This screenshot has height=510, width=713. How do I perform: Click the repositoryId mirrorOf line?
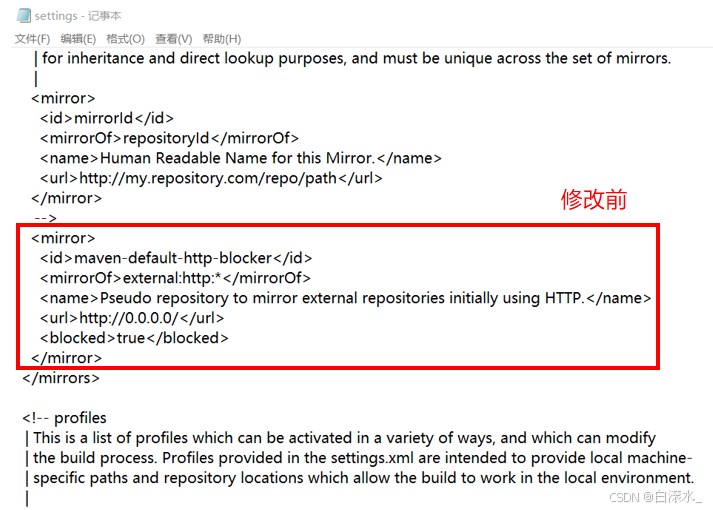coord(169,138)
